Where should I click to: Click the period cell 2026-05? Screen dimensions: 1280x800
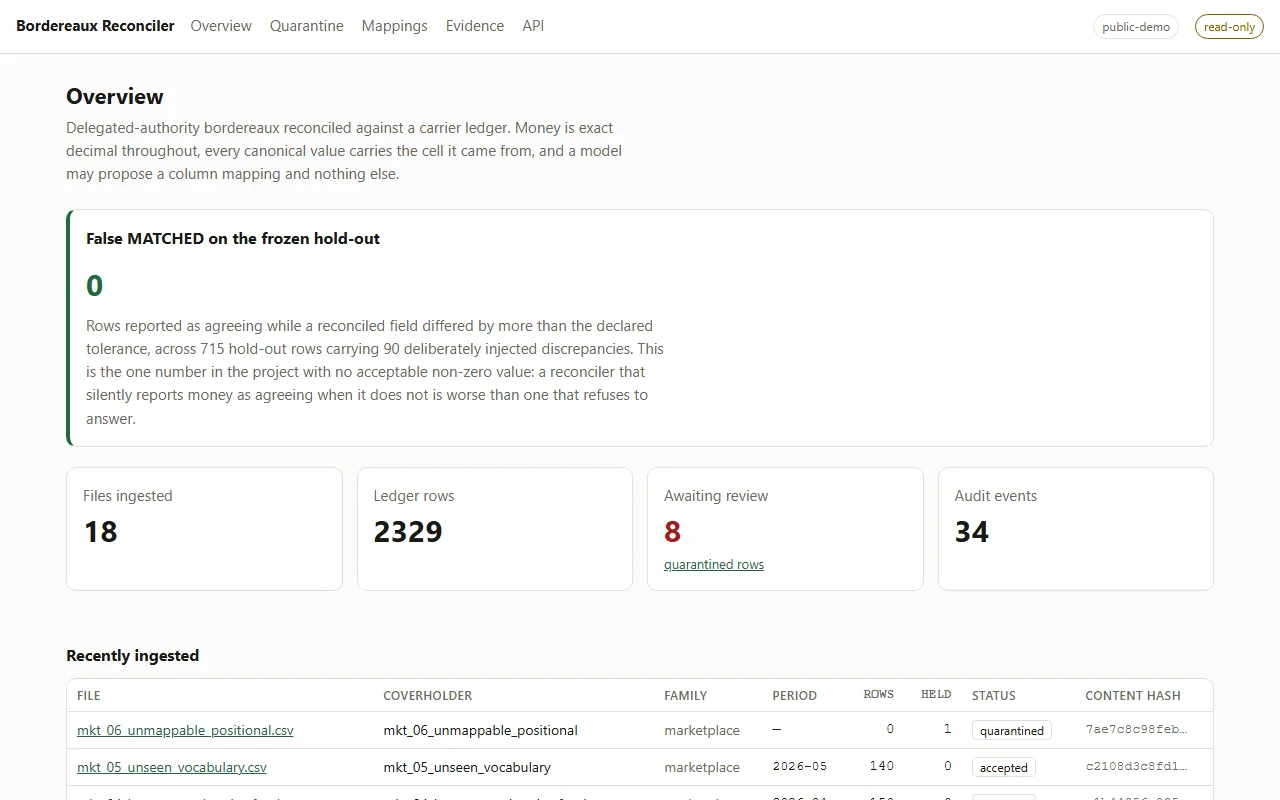[x=802, y=767]
